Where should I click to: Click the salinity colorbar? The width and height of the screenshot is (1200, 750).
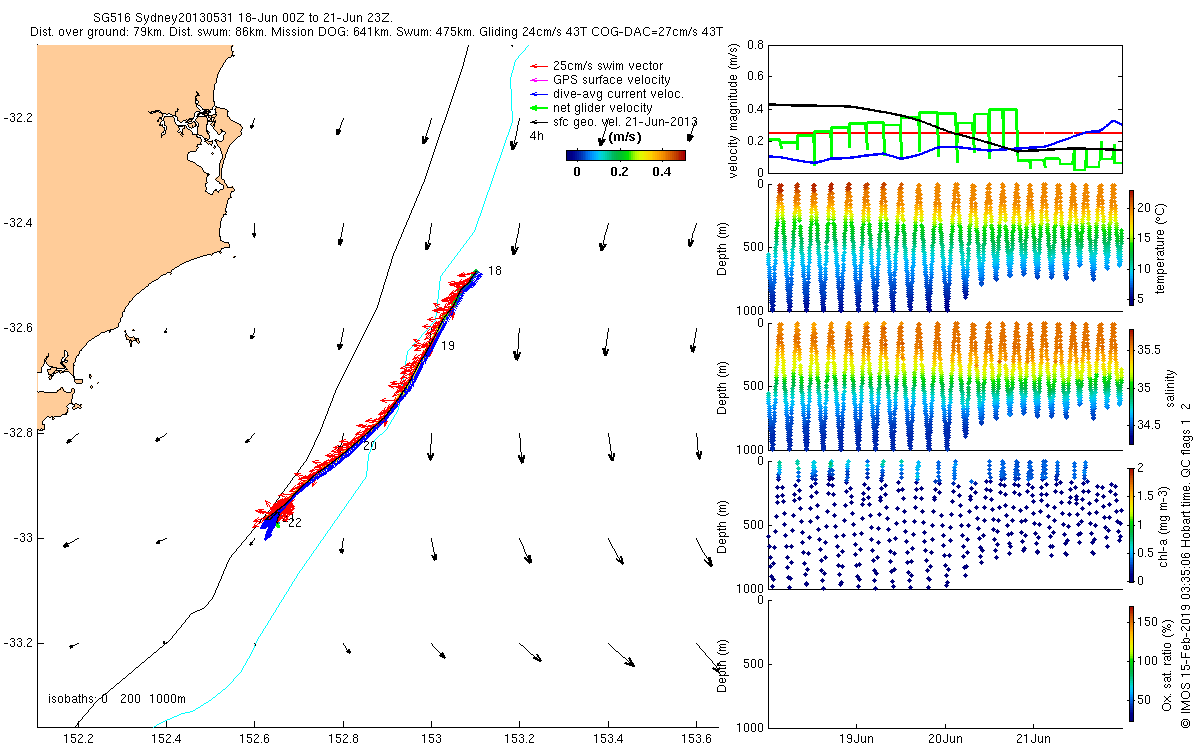click(x=1130, y=387)
